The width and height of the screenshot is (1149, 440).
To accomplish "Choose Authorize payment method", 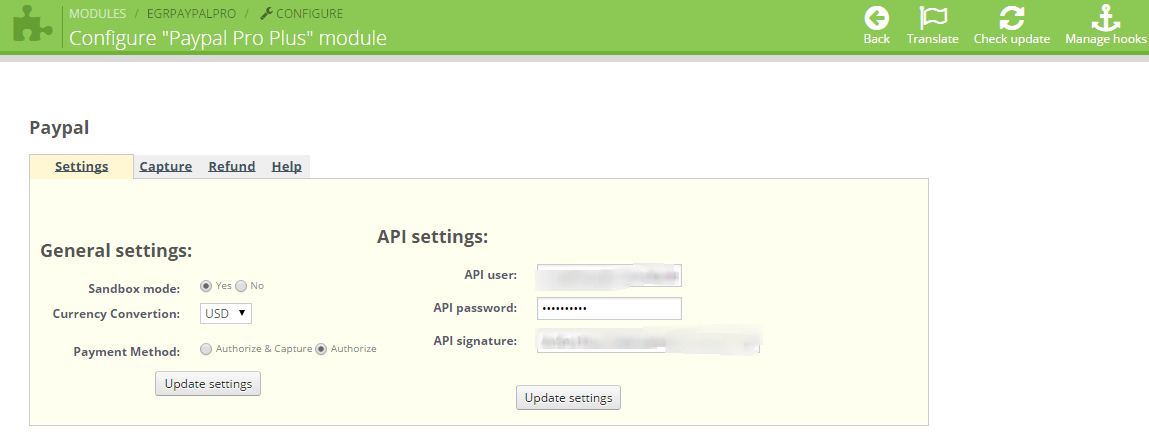I will point(321,349).
